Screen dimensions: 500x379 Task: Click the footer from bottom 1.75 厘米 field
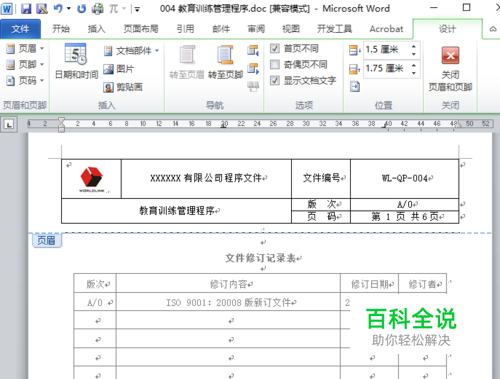386,69
